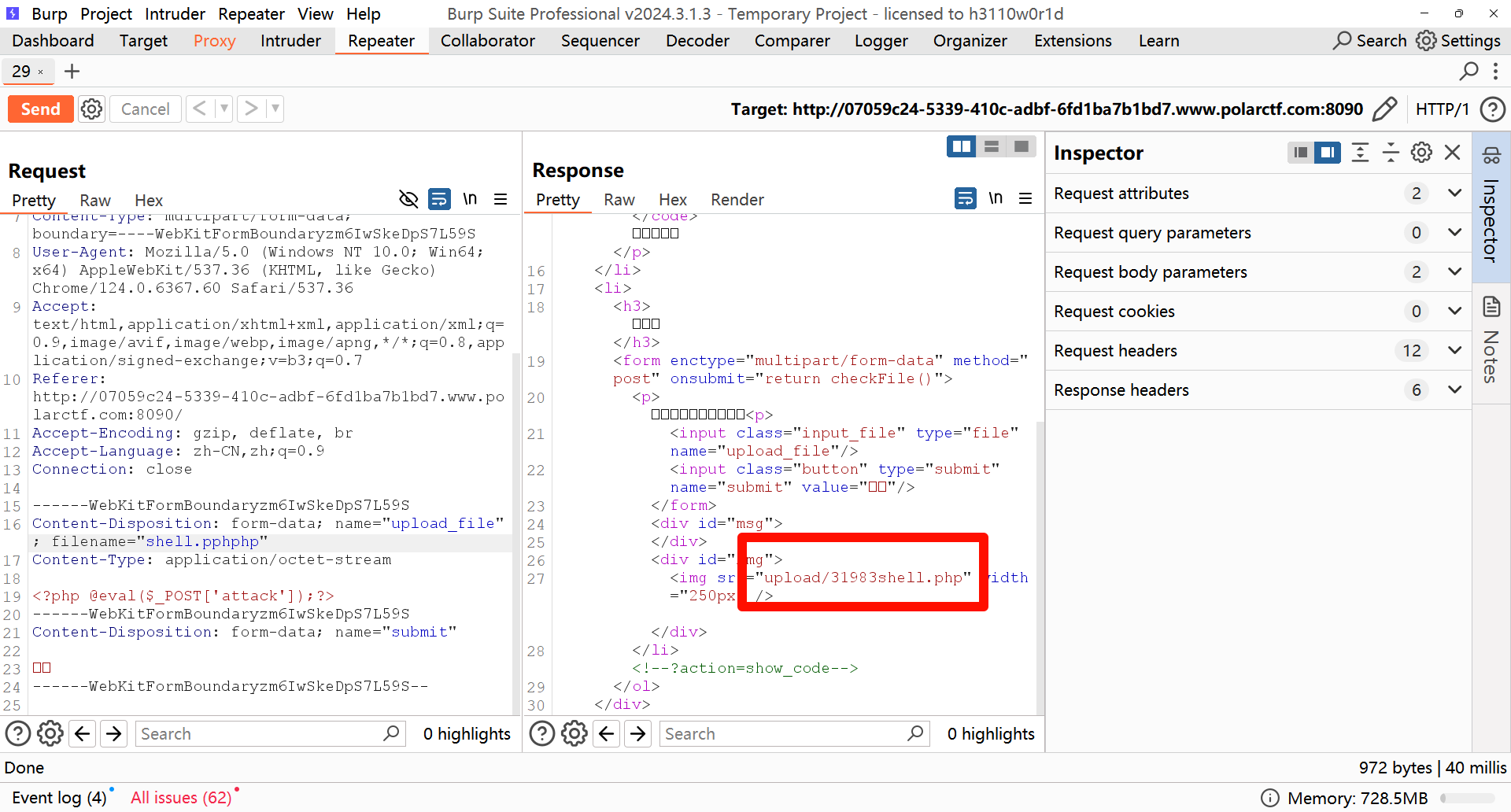Expand Request attributes section
The height and width of the screenshot is (812, 1511).
click(x=1258, y=194)
